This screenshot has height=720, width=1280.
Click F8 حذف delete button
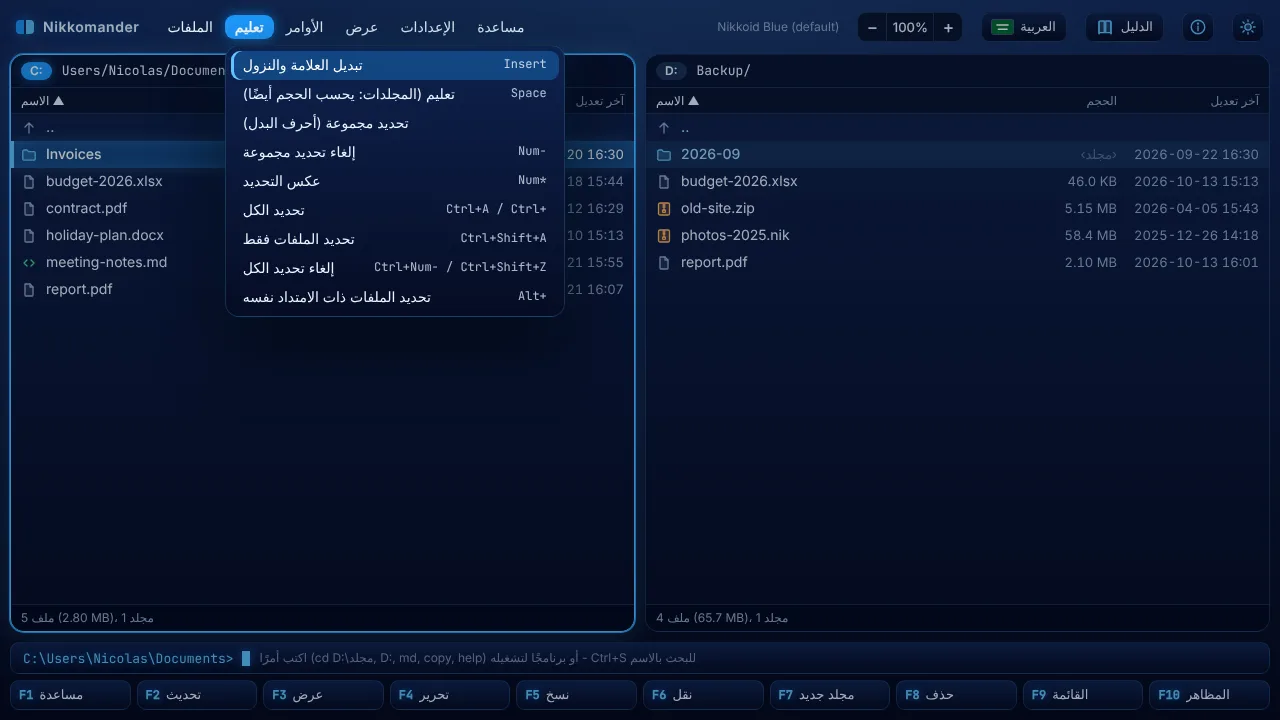(956, 695)
